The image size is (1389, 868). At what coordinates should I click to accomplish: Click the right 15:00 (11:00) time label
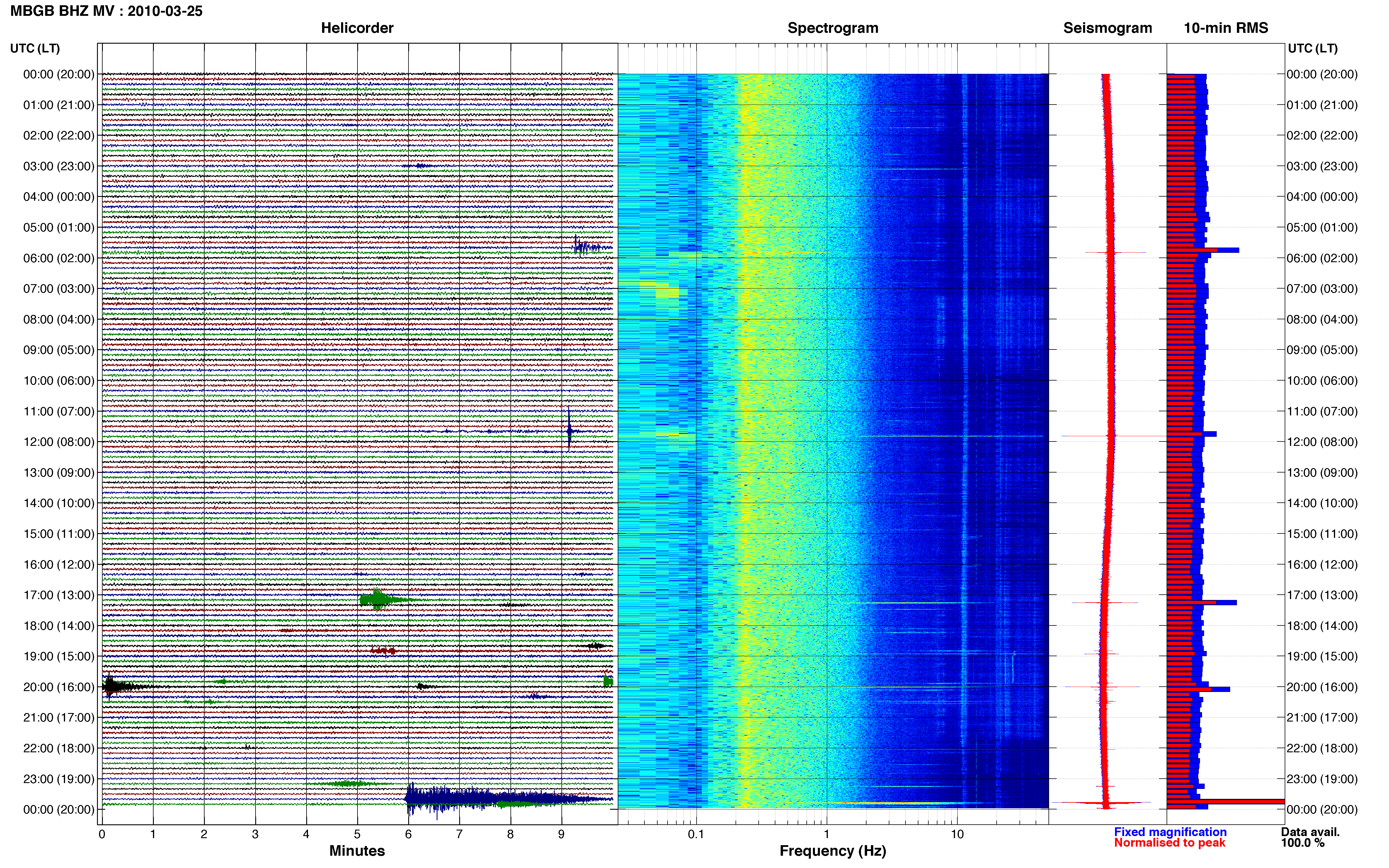[x=1322, y=534]
